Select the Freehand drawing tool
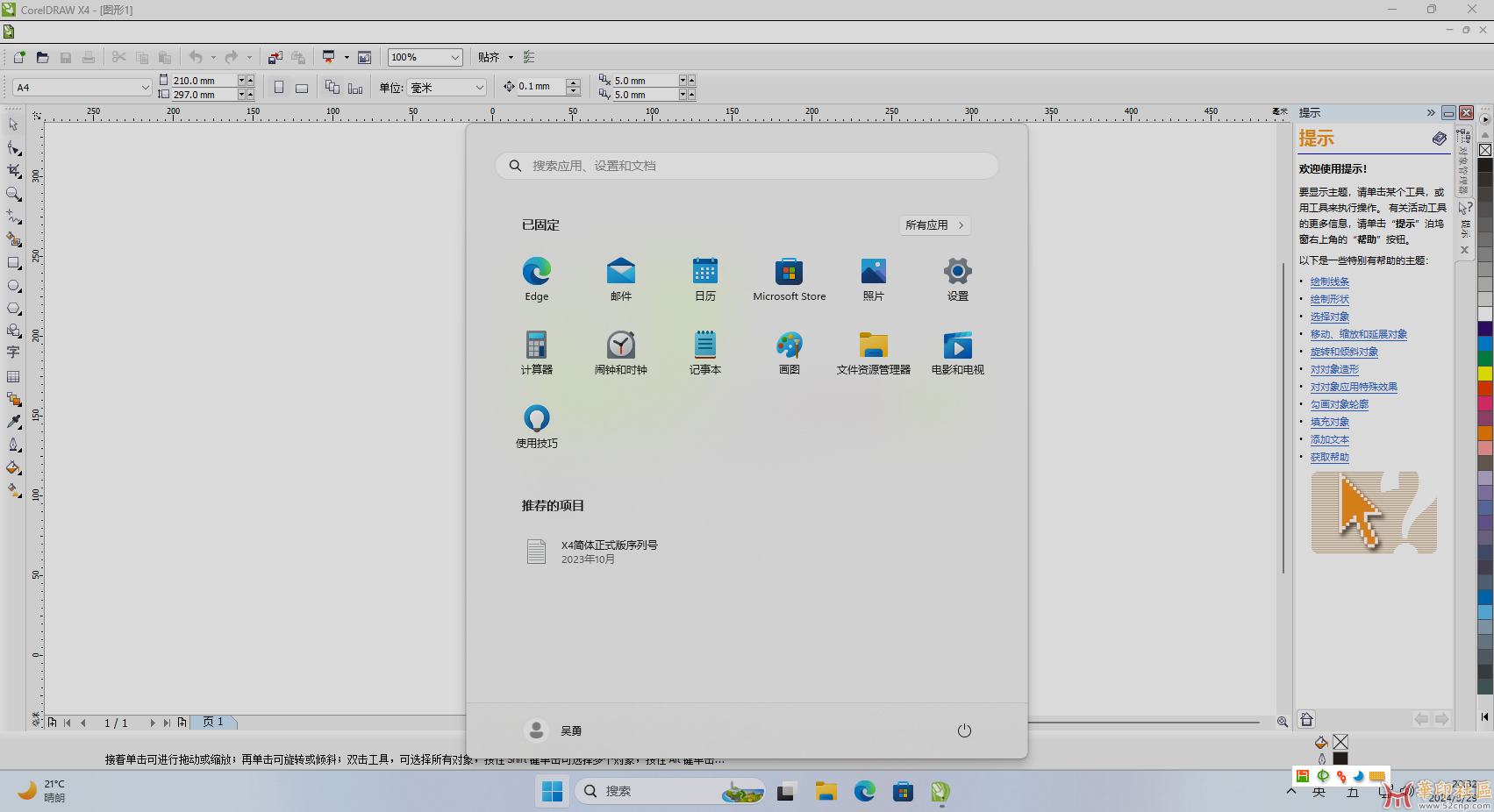The height and width of the screenshot is (812, 1494). (x=13, y=217)
